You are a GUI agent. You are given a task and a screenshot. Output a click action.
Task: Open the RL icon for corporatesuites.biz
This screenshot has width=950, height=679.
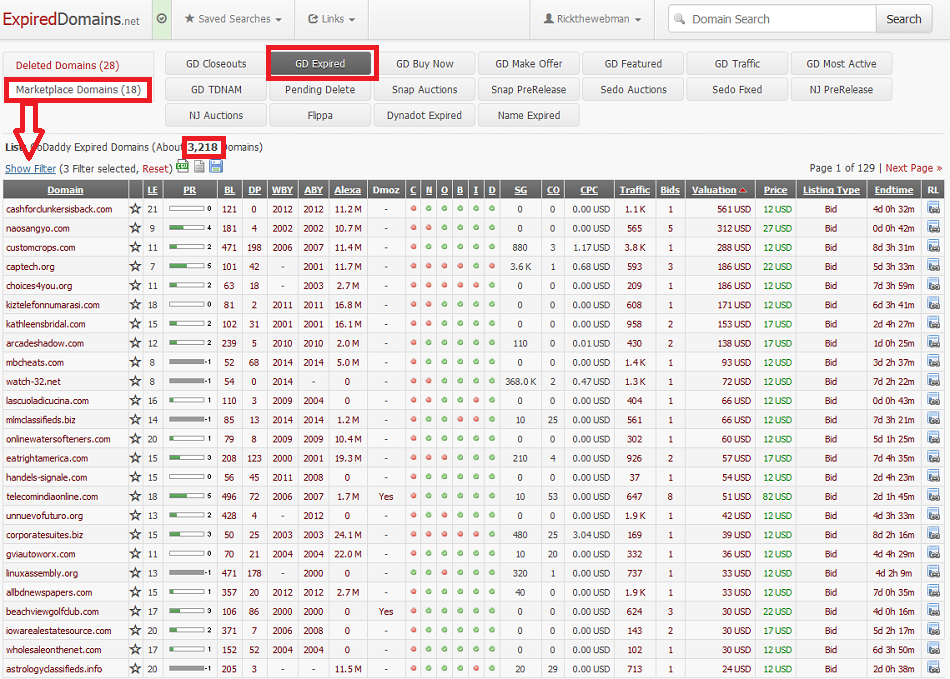click(x=933, y=535)
